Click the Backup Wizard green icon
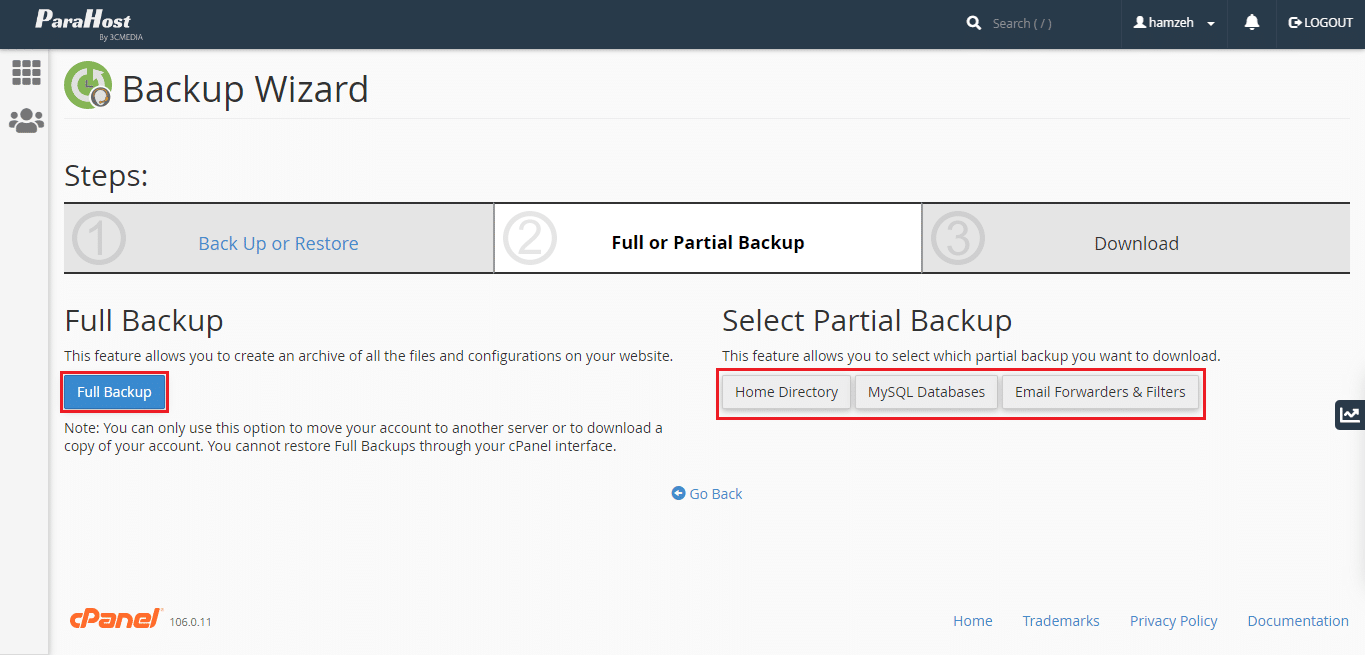This screenshot has height=655, width=1365. (88, 86)
